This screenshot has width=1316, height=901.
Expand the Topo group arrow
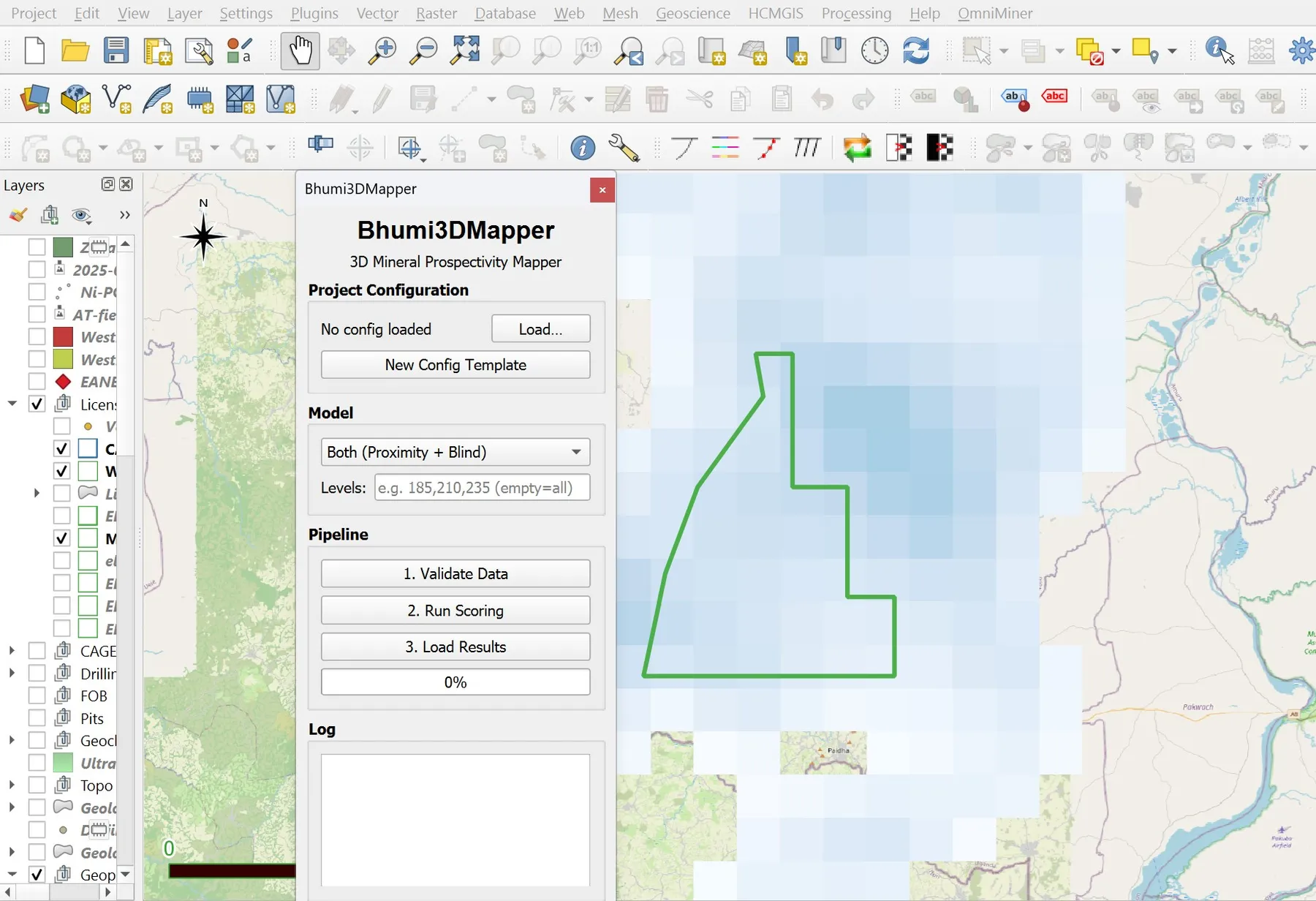pos(12,785)
